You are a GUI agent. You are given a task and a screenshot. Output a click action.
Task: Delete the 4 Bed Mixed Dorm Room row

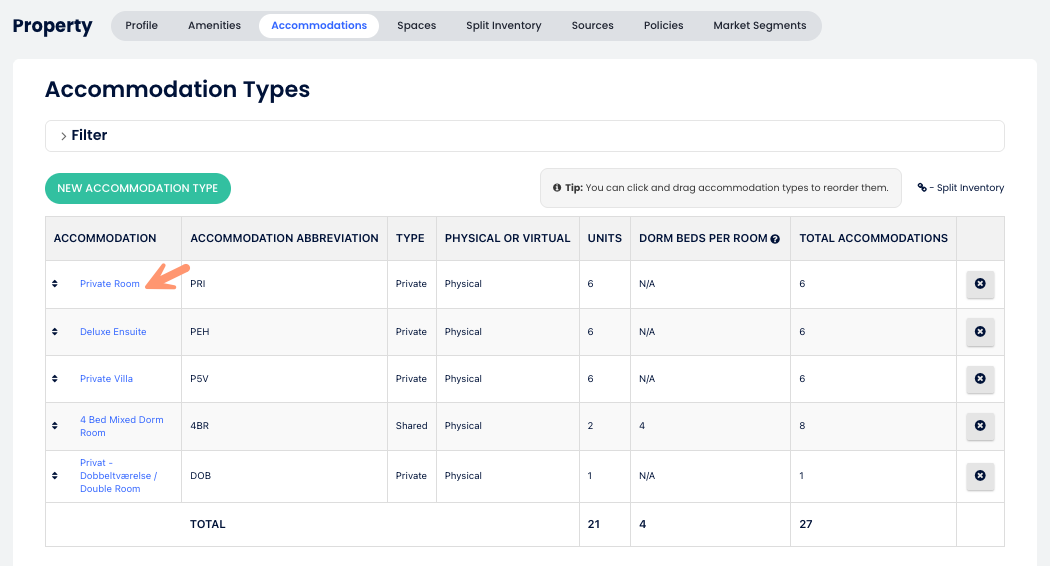(980, 426)
